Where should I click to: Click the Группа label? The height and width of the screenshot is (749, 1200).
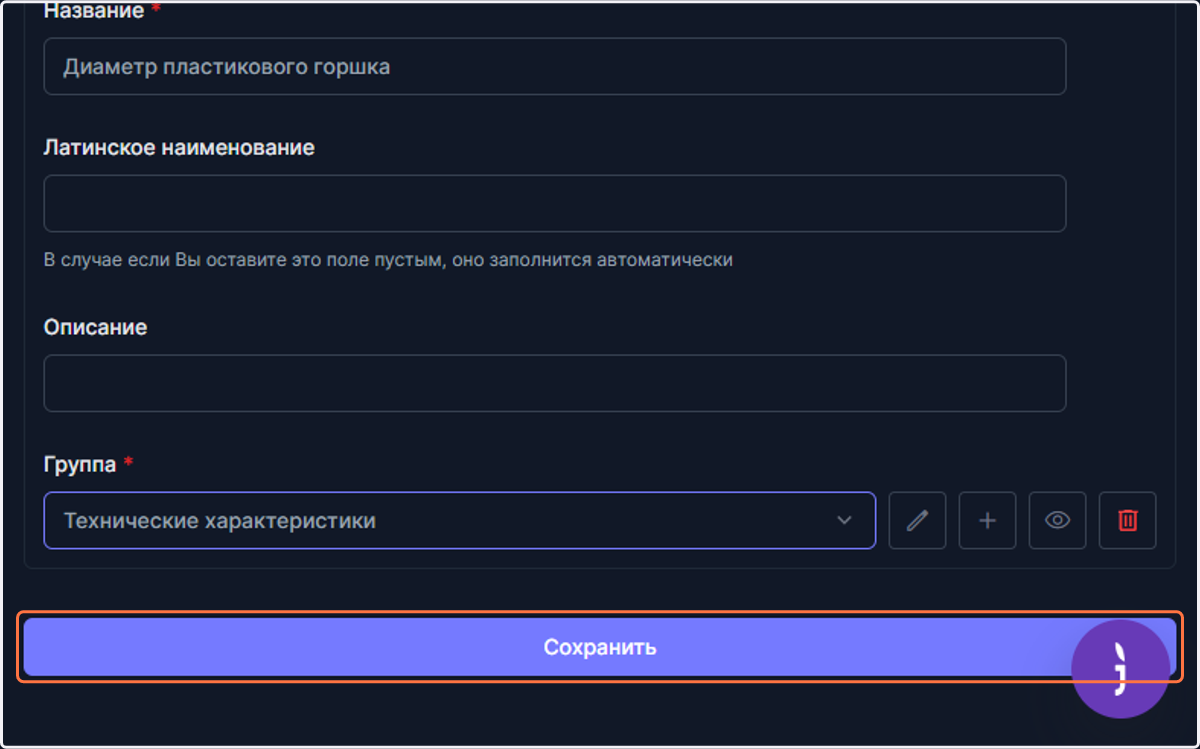click(81, 465)
